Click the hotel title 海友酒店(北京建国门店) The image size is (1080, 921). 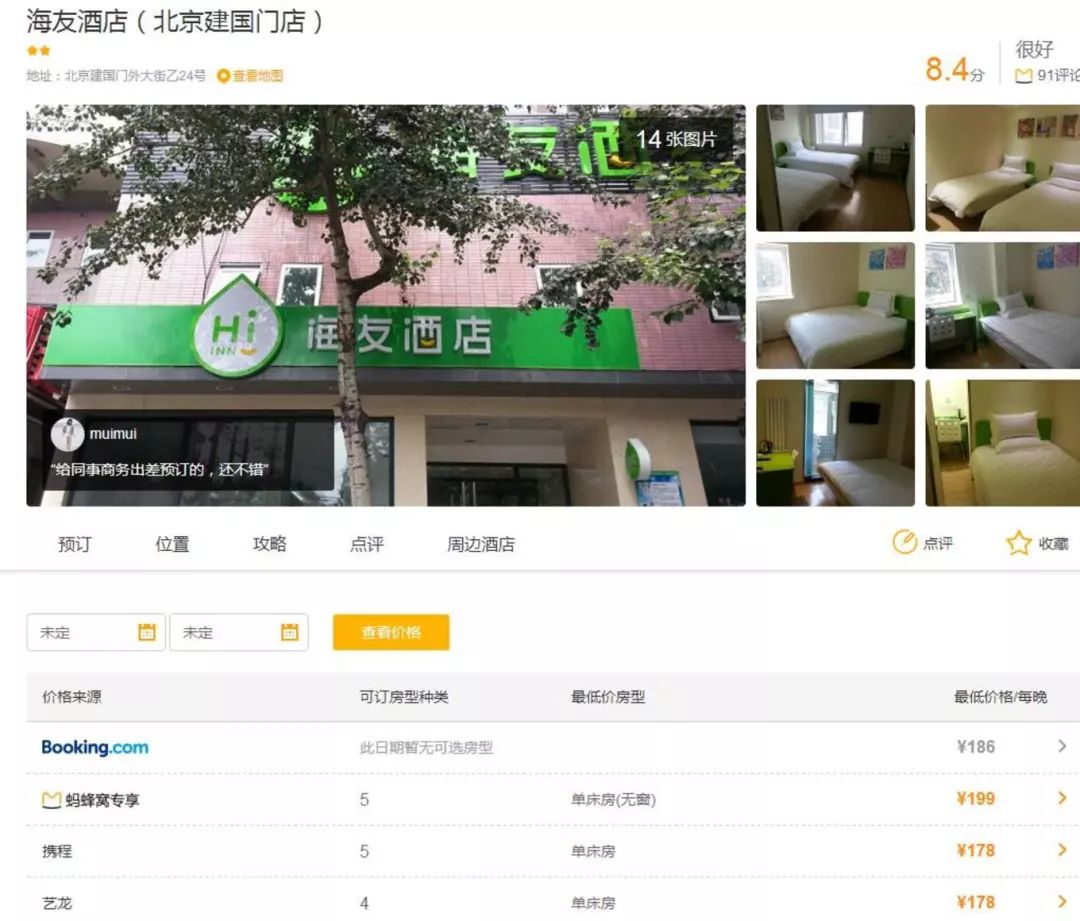pyautogui.click(x=175, y=21)
